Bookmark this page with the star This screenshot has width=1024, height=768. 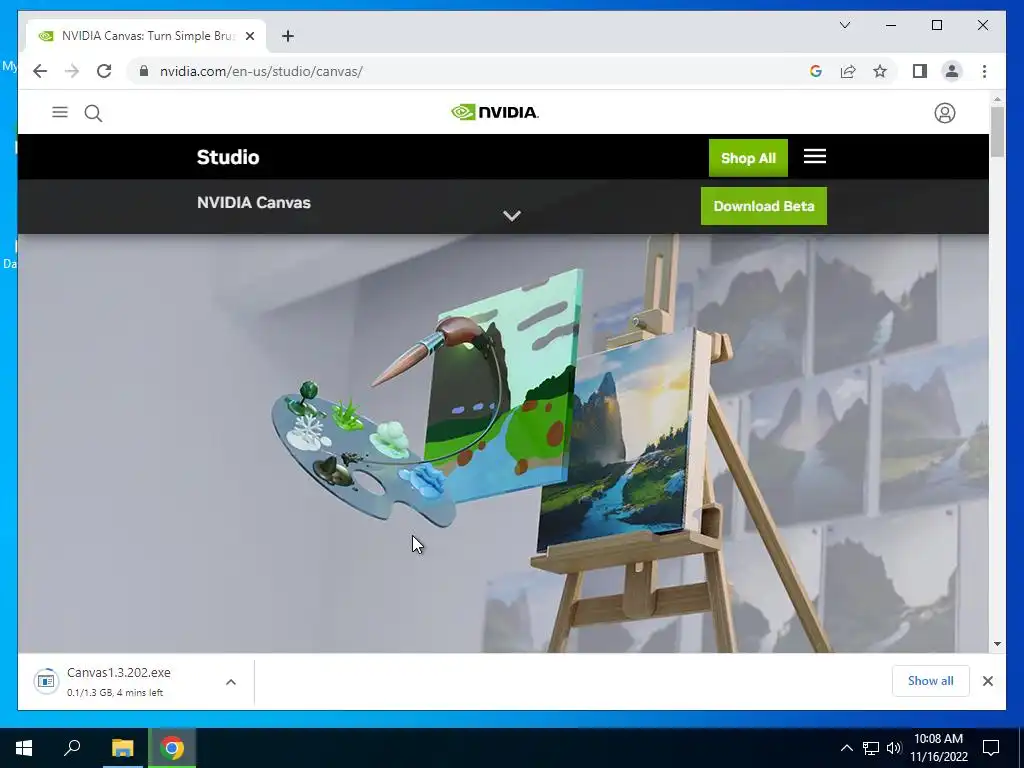tap(880, 71)
